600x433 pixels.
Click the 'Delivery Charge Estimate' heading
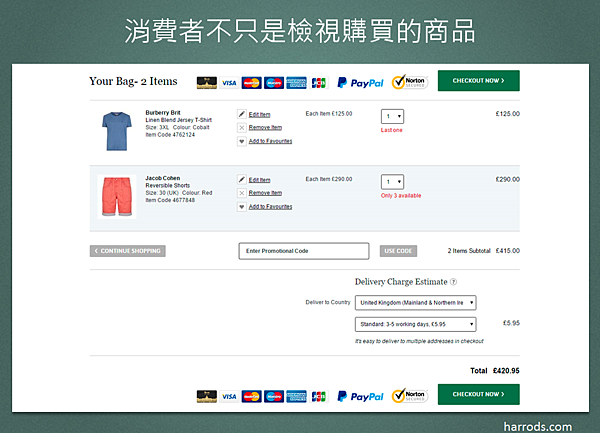401,282
